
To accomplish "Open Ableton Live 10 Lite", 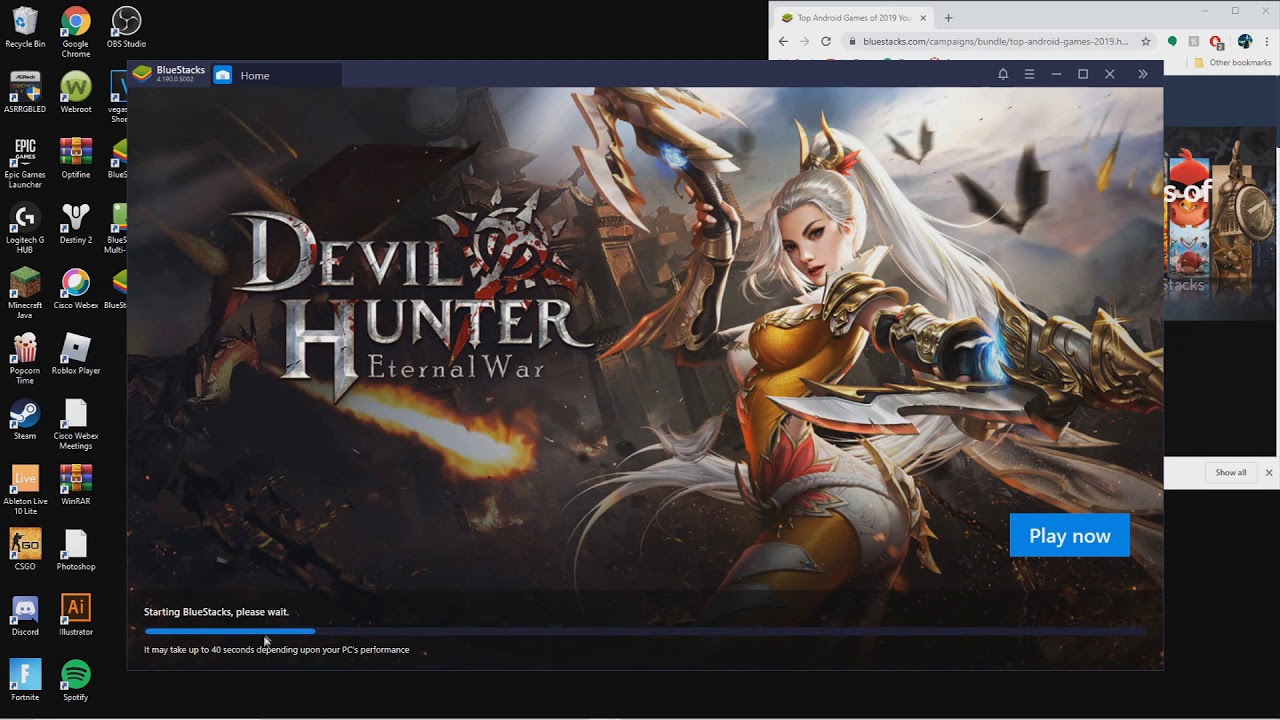I will pyautogui.click(x=25, y=489).
